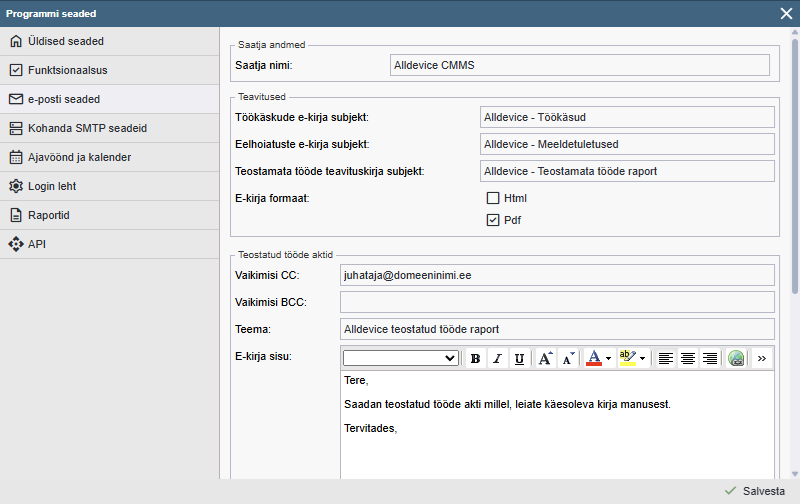Screen dimensions: 800x504
Task: Click the Html checkbox label text
Action: (515, 198)
